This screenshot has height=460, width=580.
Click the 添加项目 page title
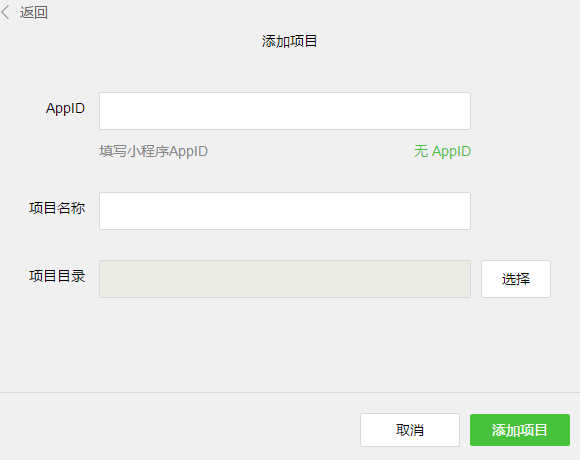coord(289,41)
